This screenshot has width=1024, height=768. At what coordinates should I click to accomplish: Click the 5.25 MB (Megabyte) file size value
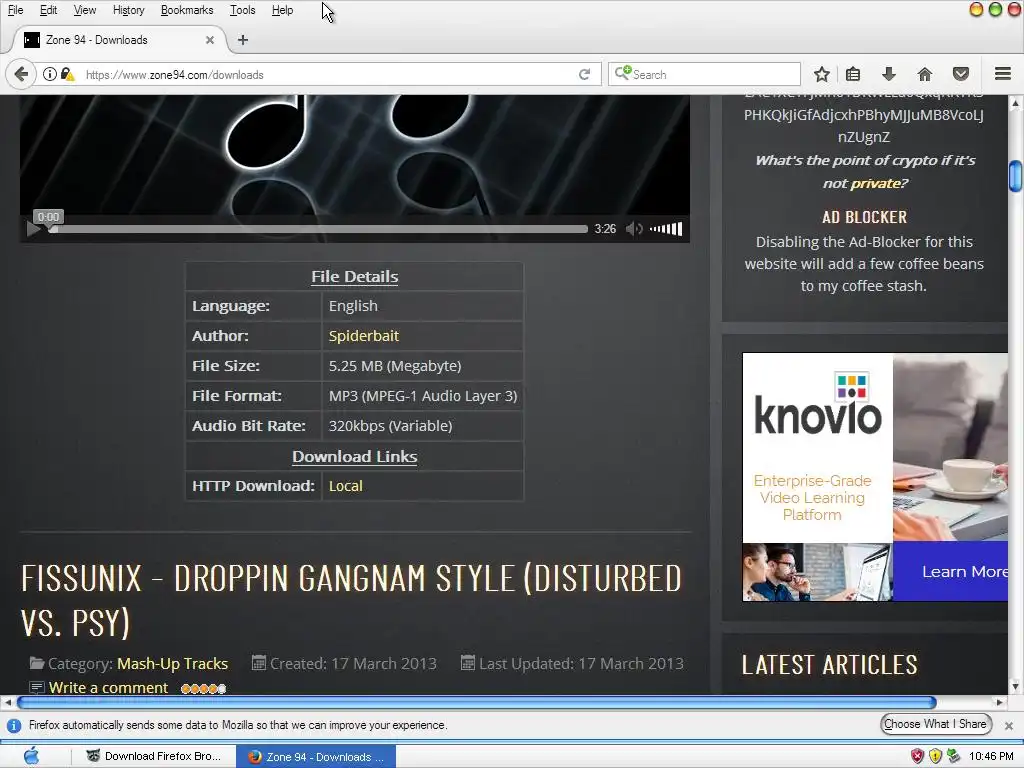[x=394, y=366]
